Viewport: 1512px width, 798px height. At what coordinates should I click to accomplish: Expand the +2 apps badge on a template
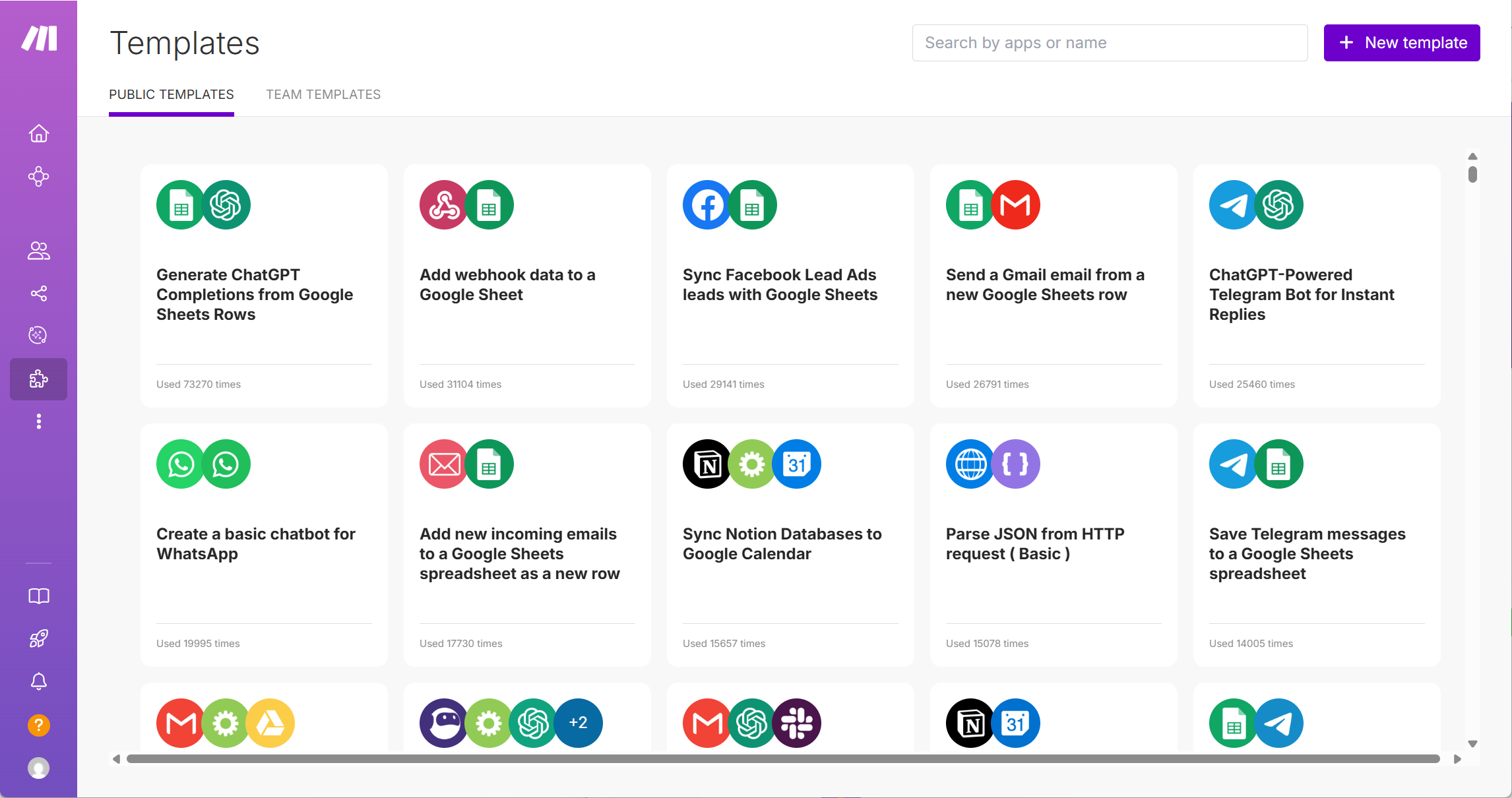pyautogui.click(x=578, y=723)
